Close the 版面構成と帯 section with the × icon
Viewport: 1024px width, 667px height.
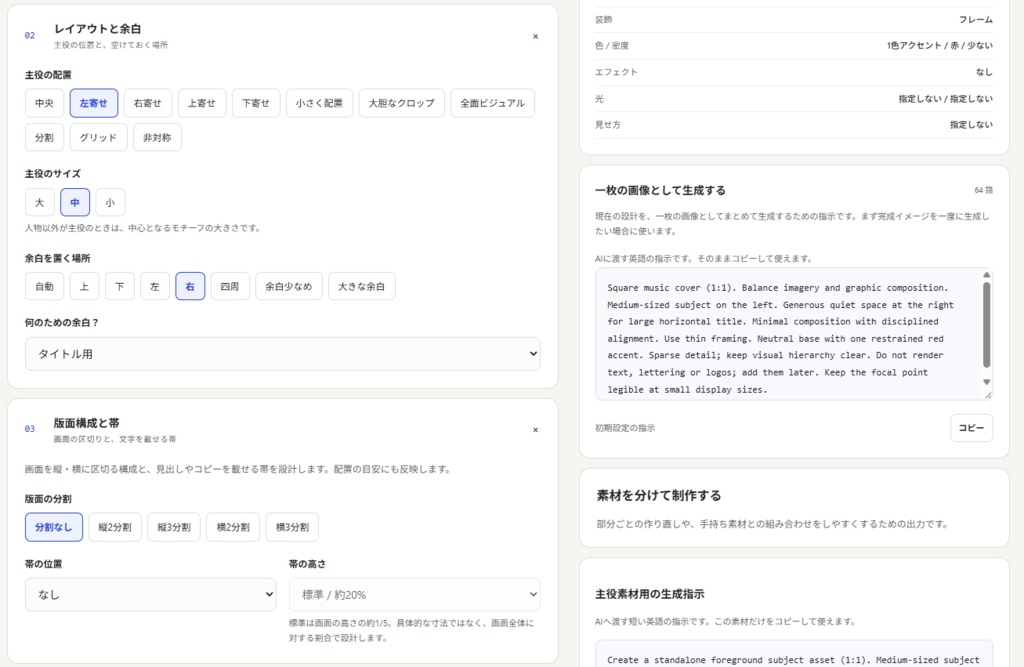point(536,430)
